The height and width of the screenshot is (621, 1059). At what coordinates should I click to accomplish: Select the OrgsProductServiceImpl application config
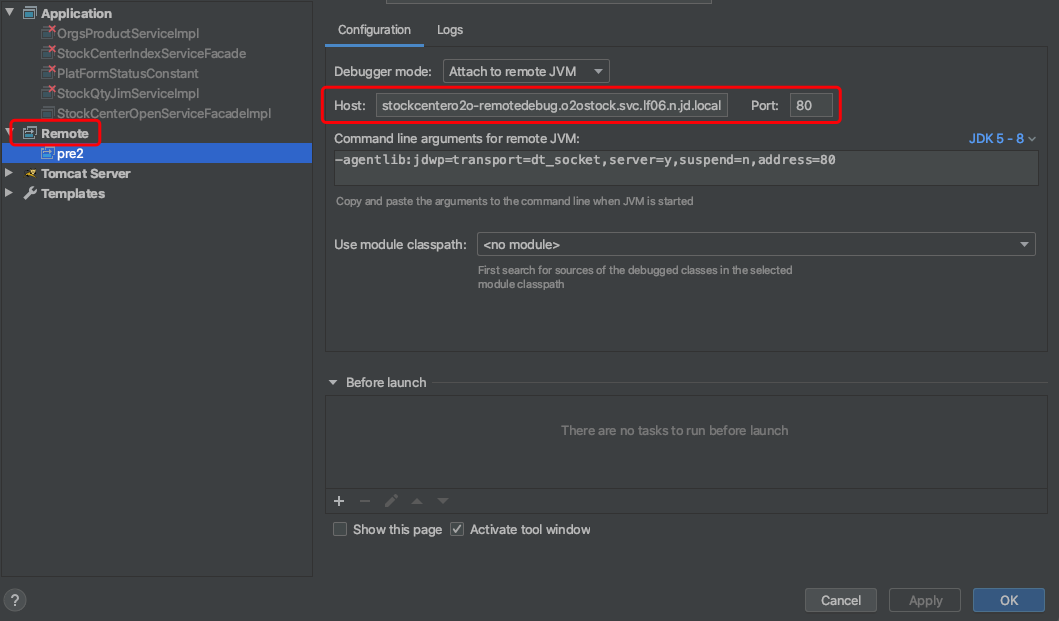coord(127,33)
